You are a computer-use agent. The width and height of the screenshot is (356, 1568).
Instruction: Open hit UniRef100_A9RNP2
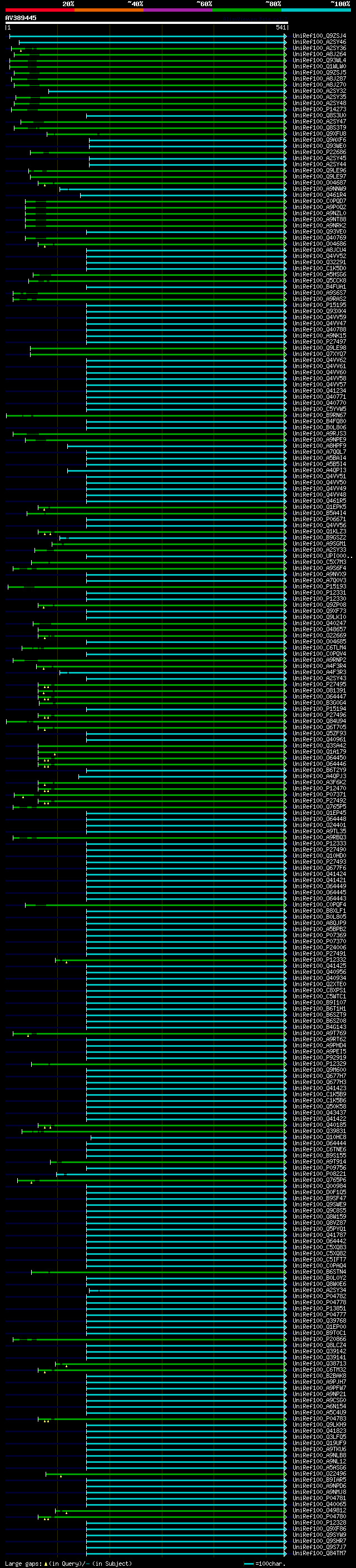click(x=319, y=660)
